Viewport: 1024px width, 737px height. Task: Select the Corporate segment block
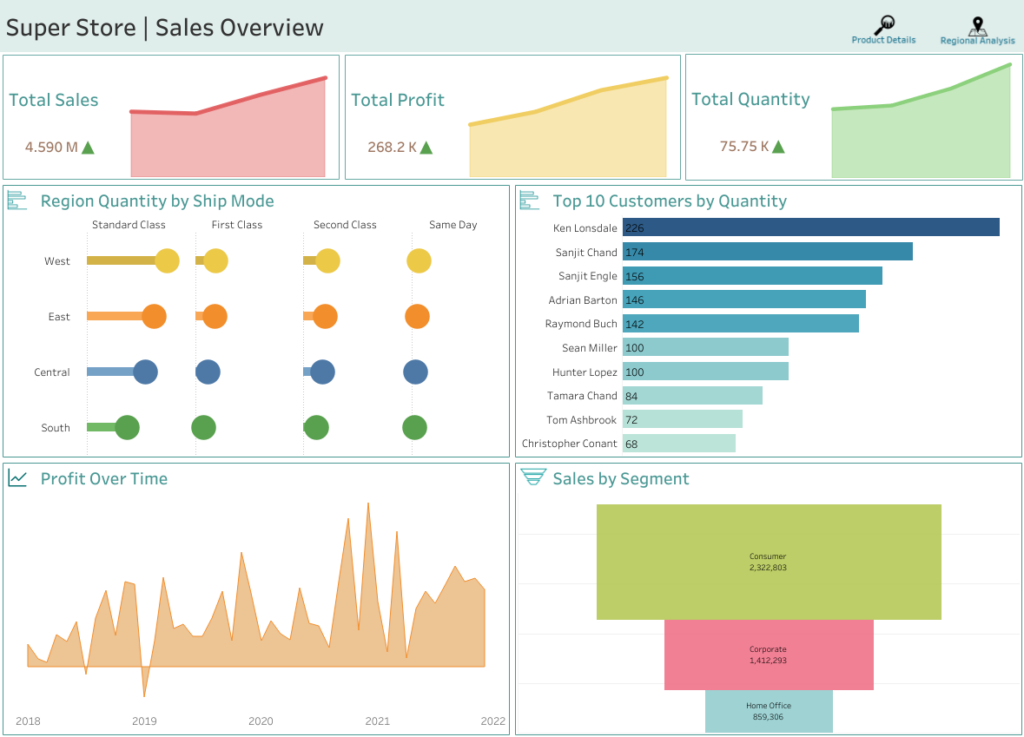pos(768,654)
